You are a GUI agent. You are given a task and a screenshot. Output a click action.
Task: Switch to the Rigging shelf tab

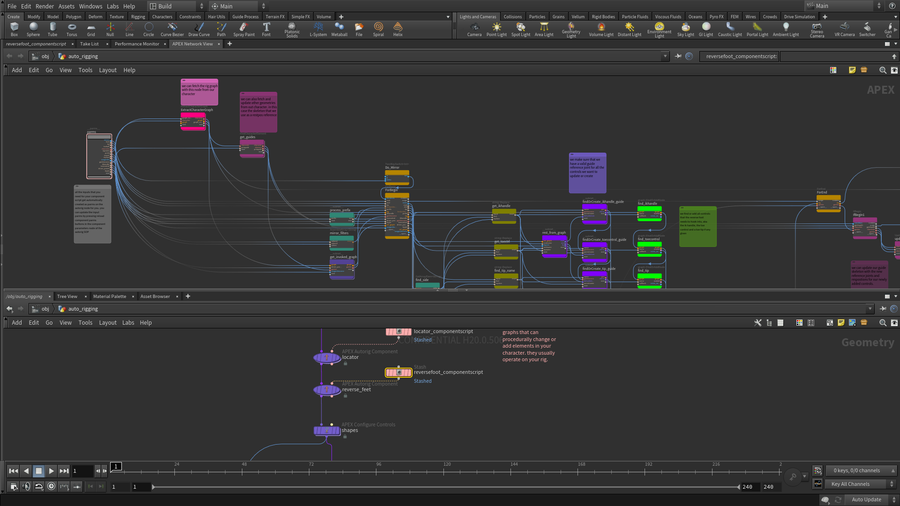click(138, 17)
